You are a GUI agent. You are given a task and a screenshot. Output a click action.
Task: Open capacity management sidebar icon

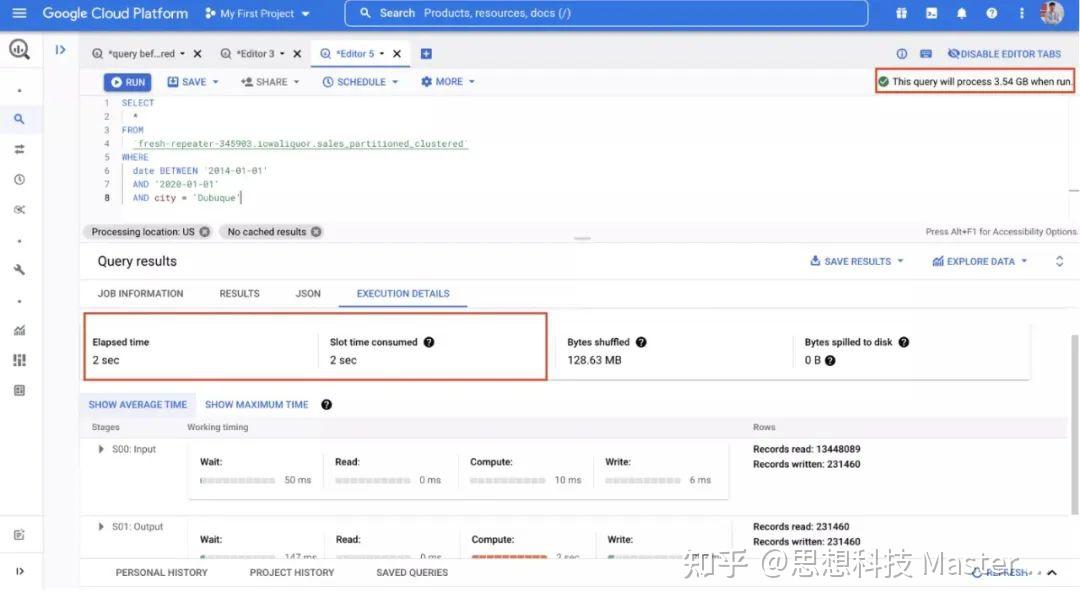tap(19, 360)
